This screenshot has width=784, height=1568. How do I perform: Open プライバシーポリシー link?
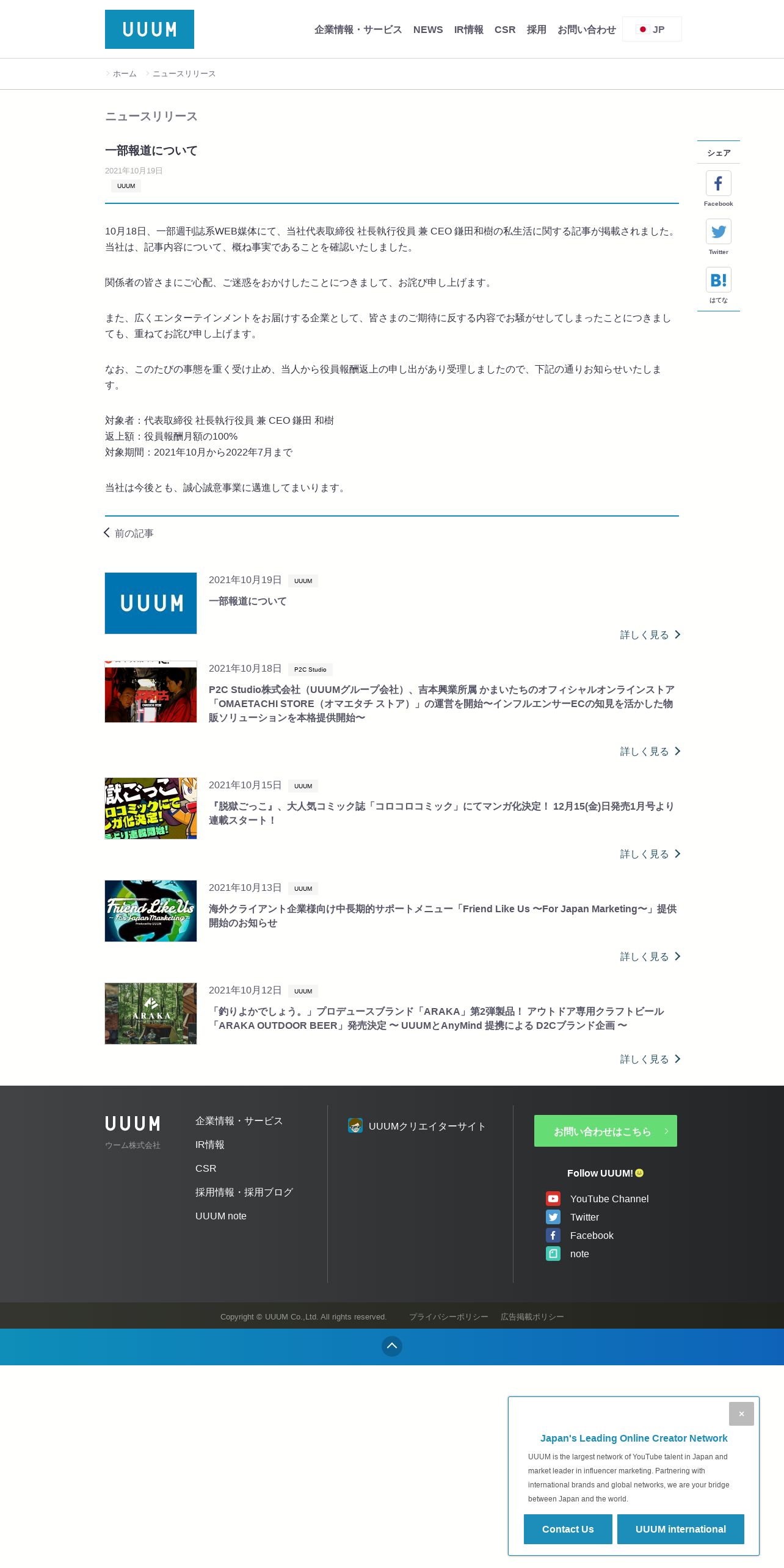(449, 1317)
